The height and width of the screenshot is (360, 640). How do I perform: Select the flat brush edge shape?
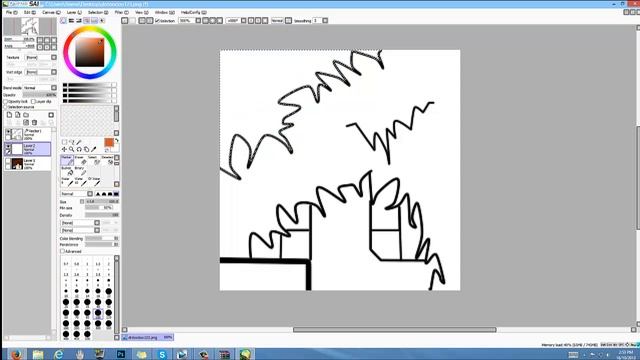[x=116, y=194]
